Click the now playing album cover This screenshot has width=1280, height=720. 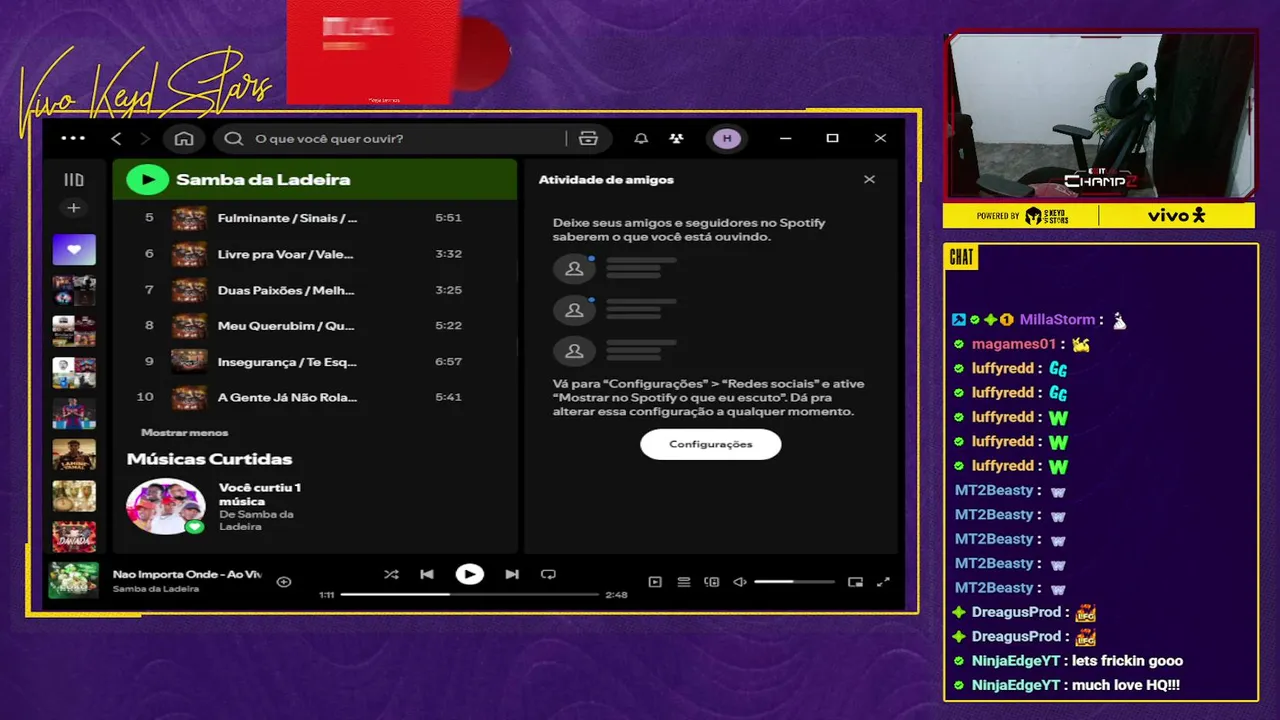pos(74,580)
